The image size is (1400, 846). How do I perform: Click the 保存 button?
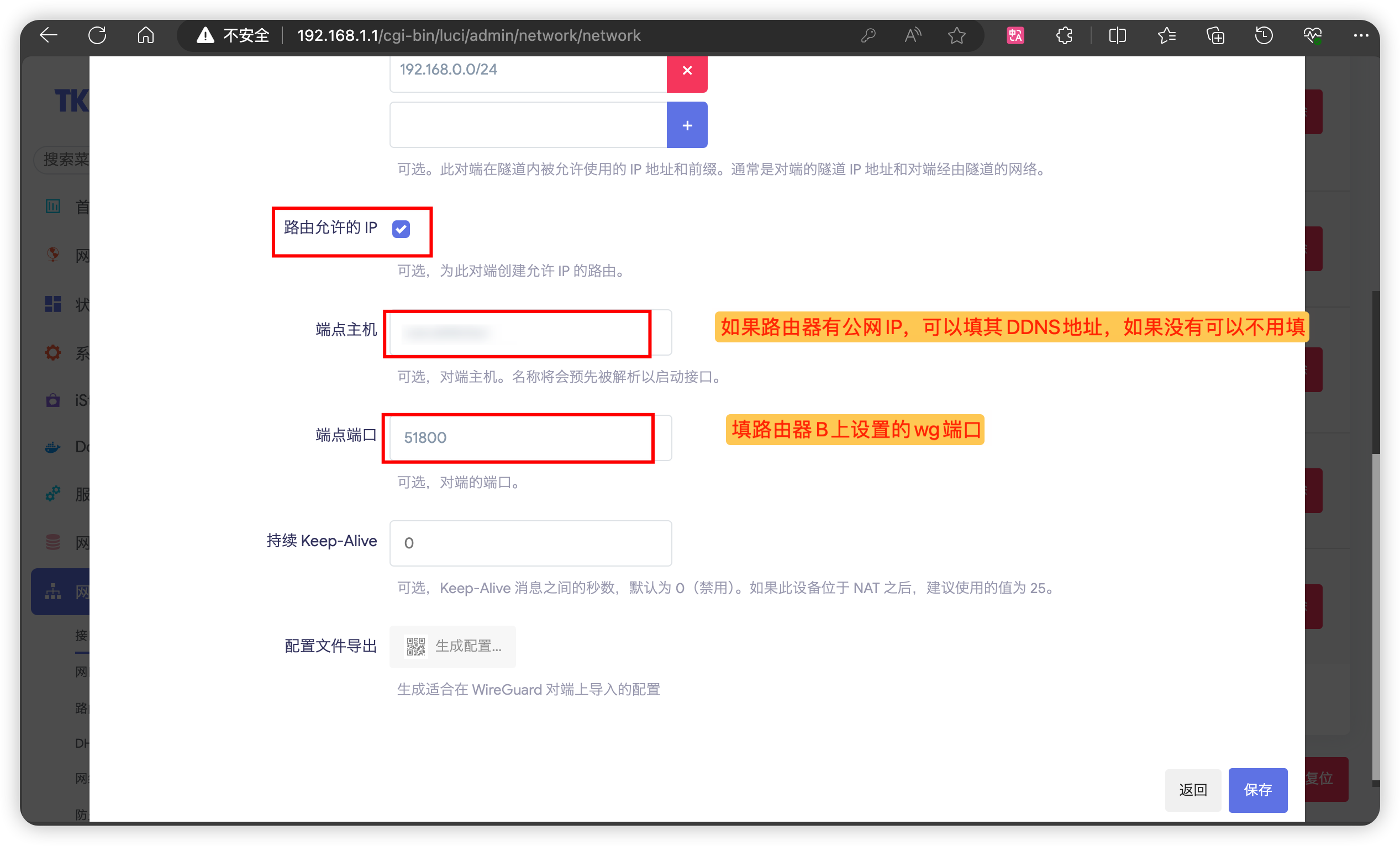(1258, 790)
